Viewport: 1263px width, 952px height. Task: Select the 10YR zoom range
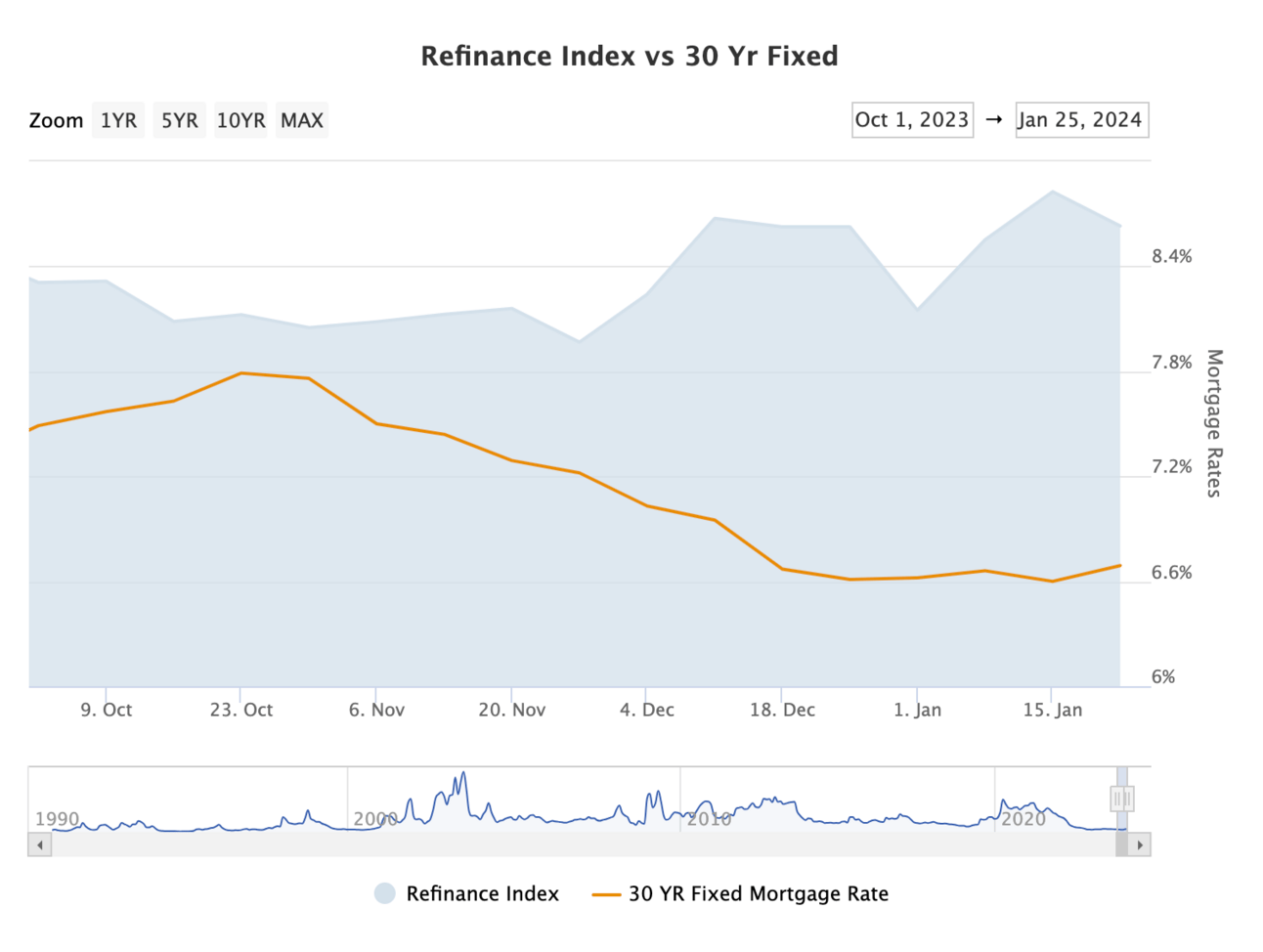[240, 120]
